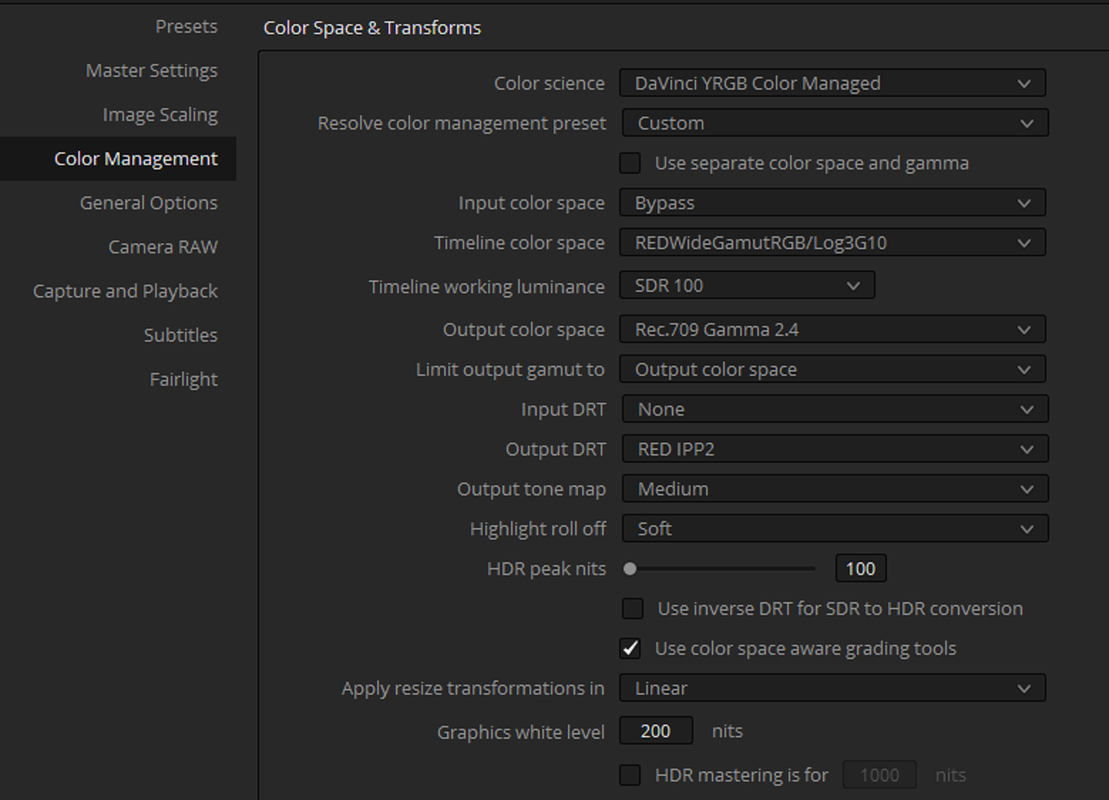Image resolution: width=1109 pixels, height=800 pixels.
Task: Click the "Graphics white level" label
Action: (521, 732)
